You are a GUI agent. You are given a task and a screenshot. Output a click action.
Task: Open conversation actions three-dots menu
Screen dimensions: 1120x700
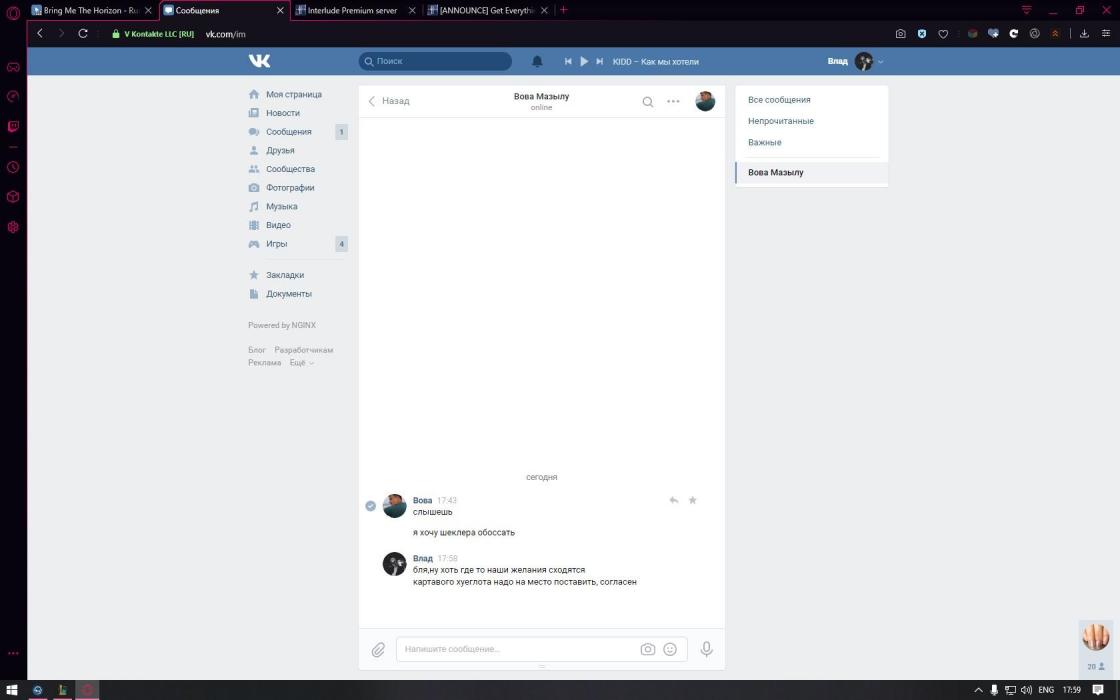[673, 101]
